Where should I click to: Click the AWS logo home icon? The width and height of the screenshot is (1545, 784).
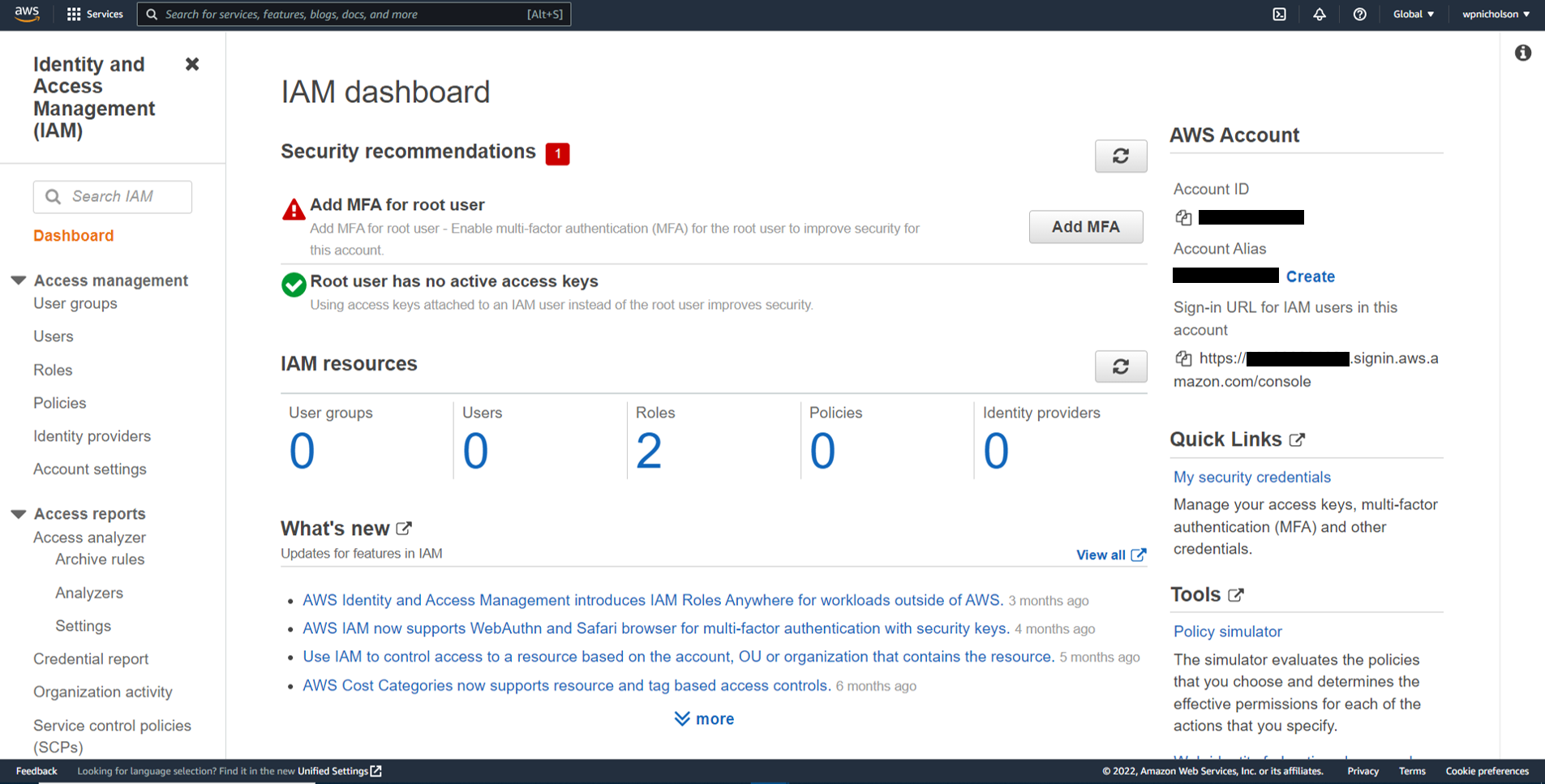27,14
